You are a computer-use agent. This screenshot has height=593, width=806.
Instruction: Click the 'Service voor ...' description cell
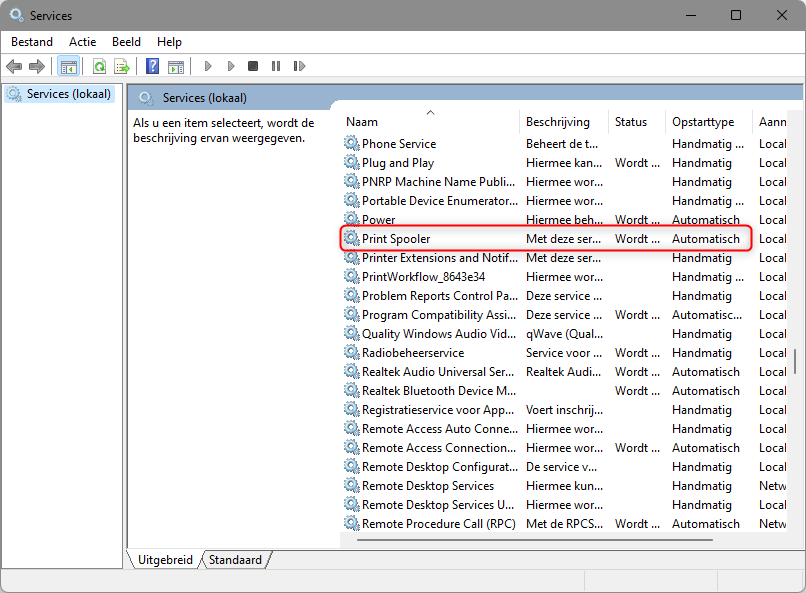coord(563,353)
